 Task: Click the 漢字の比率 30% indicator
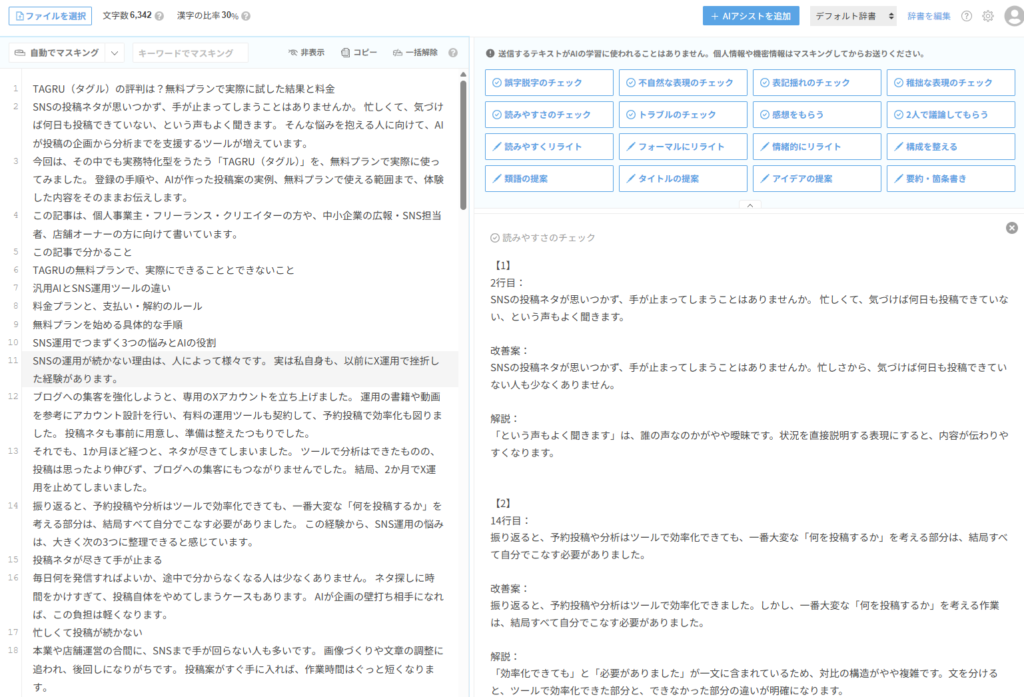point(208,16)
